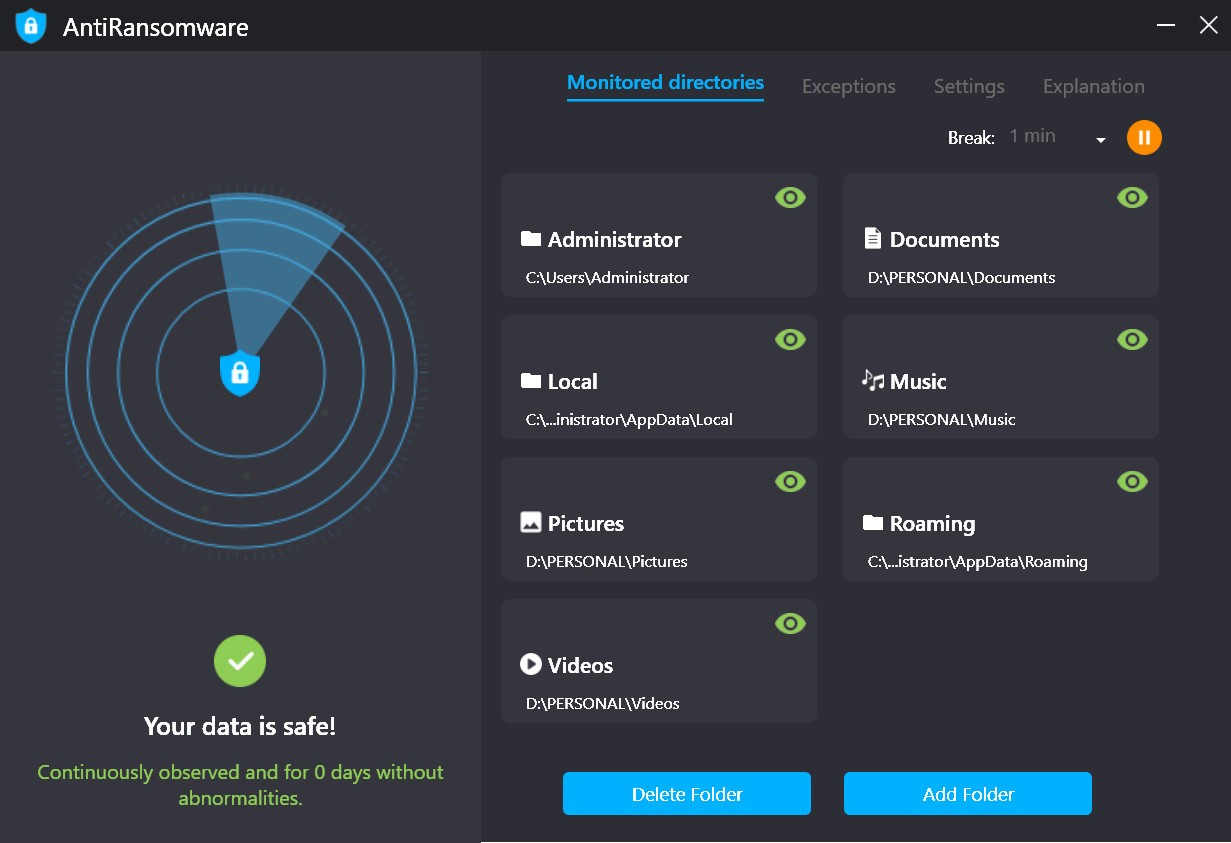
Task: Switch to the Exceptions tab
Action: [x=848, y=87]
